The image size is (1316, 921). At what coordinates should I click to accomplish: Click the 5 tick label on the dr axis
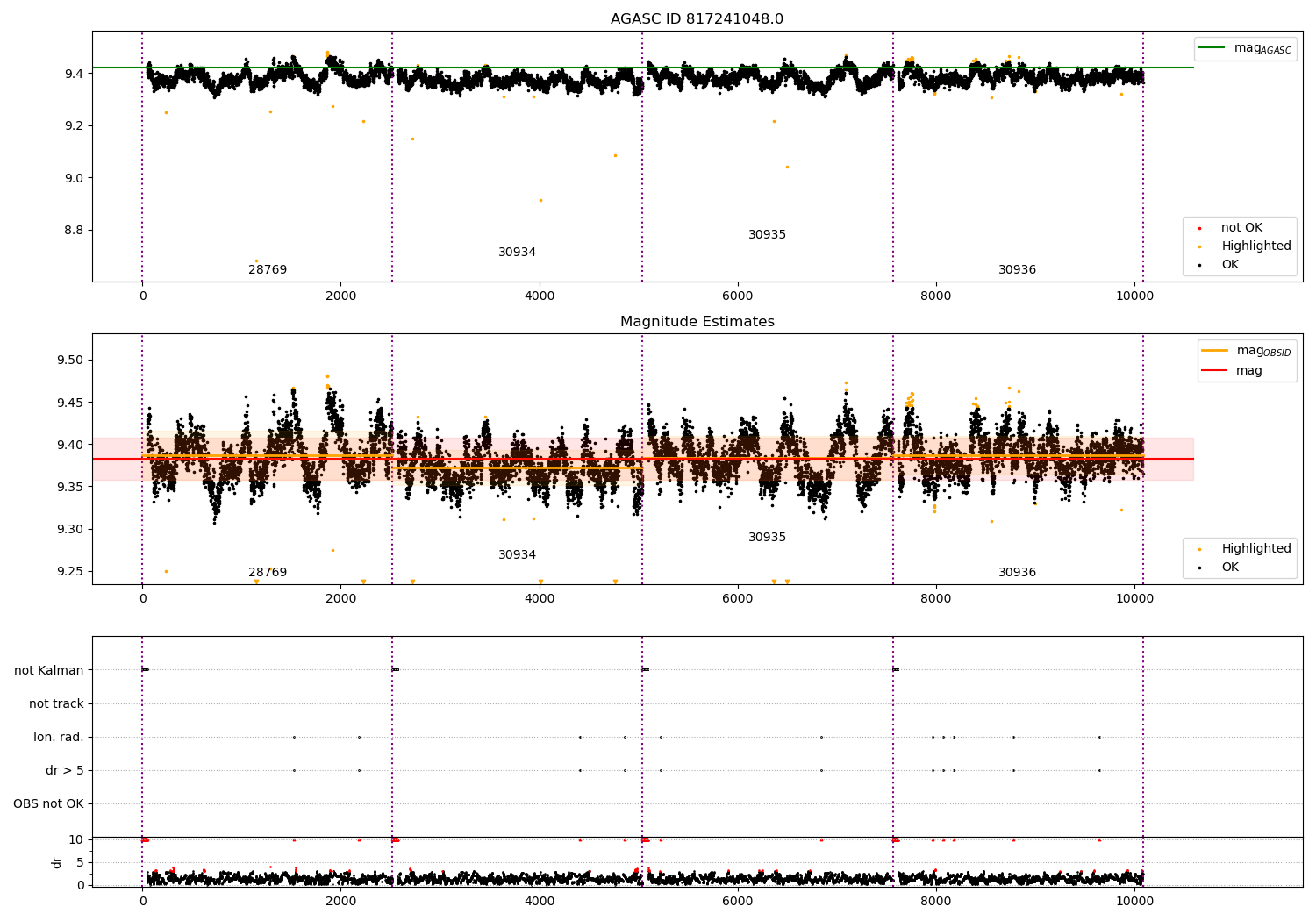coord(81,862)
